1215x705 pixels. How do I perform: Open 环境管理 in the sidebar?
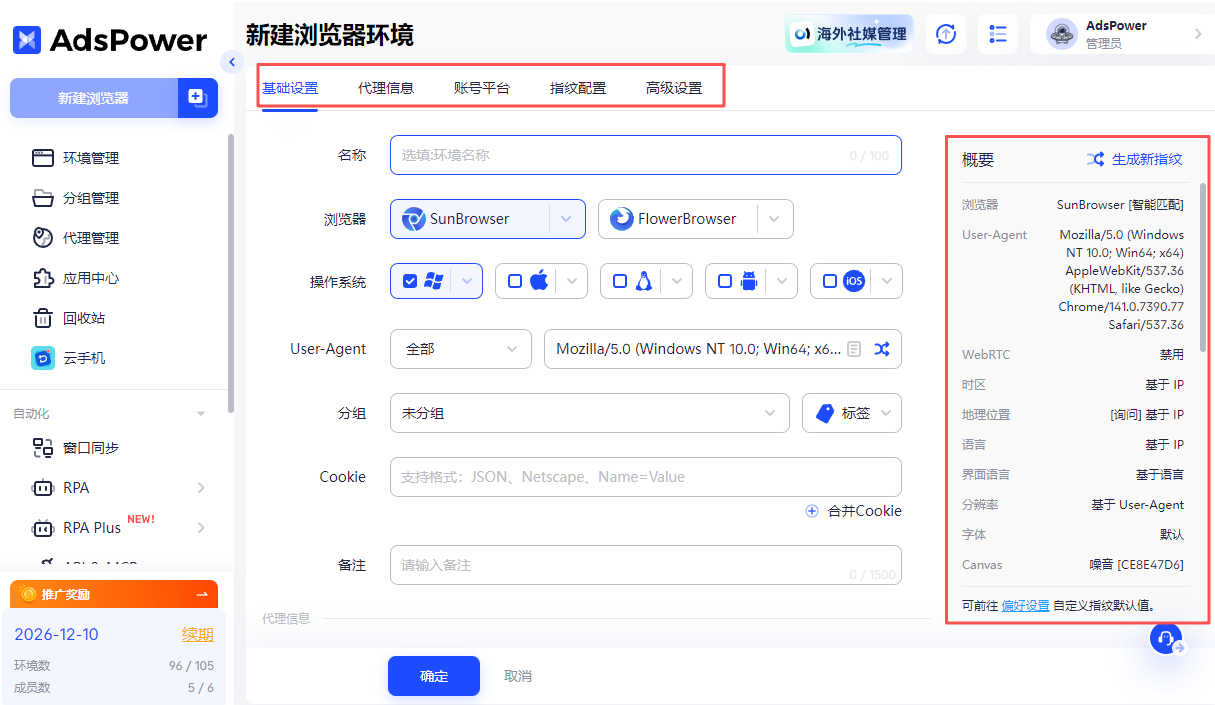click(87, 157)
